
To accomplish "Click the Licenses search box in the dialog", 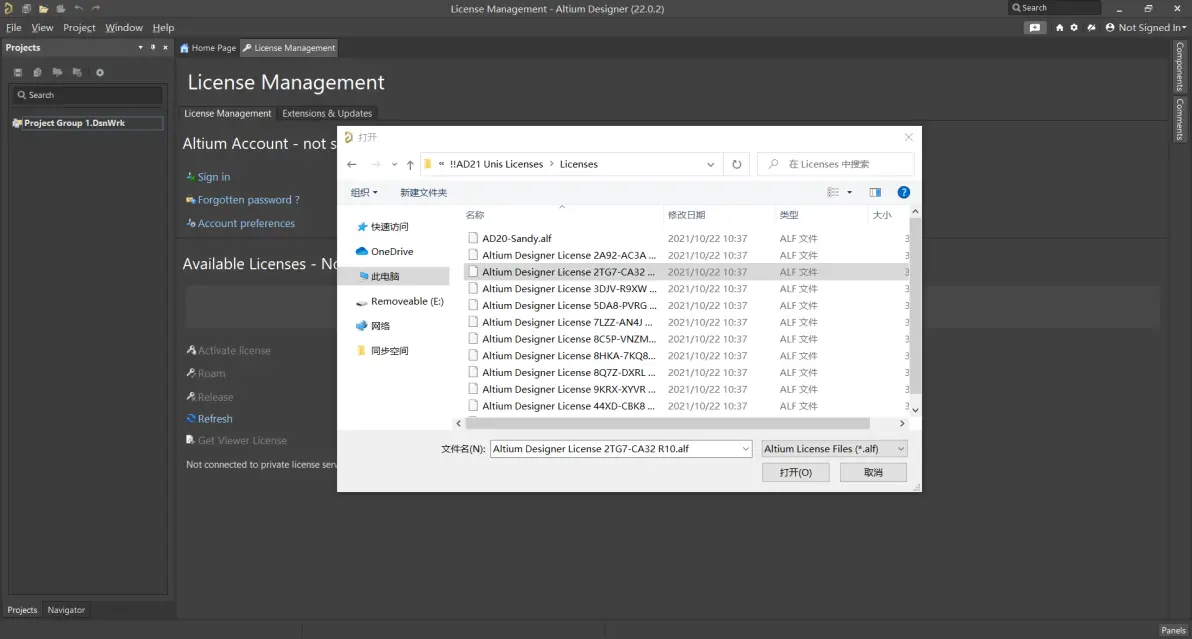I will point(836,164).
